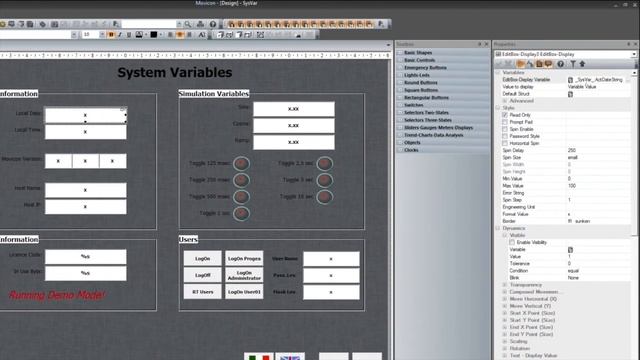The width and height of the screenshot is (640, 360).
Task: Click the LogOn User01 button
Action: (244, 292)
